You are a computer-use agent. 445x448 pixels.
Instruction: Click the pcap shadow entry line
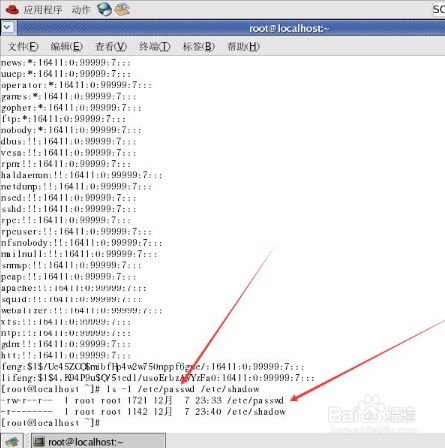68,277
